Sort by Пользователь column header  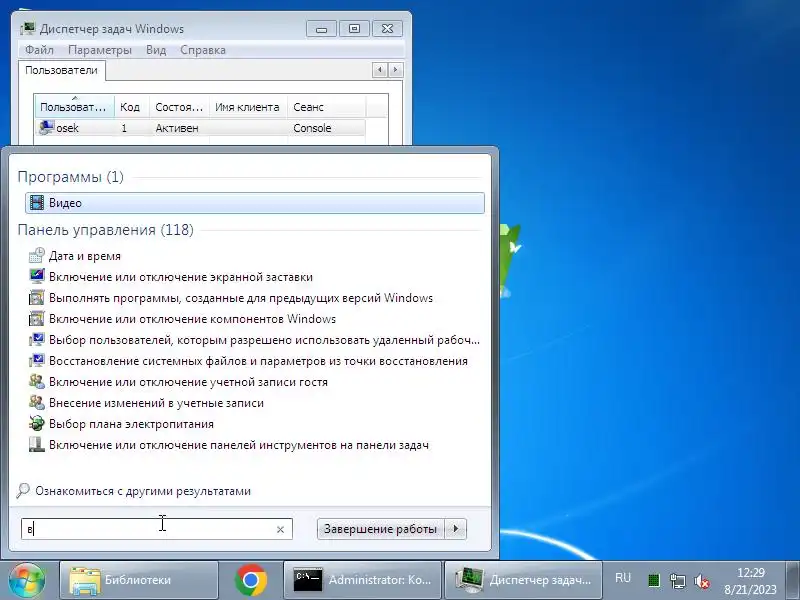[x=74, y=107]
